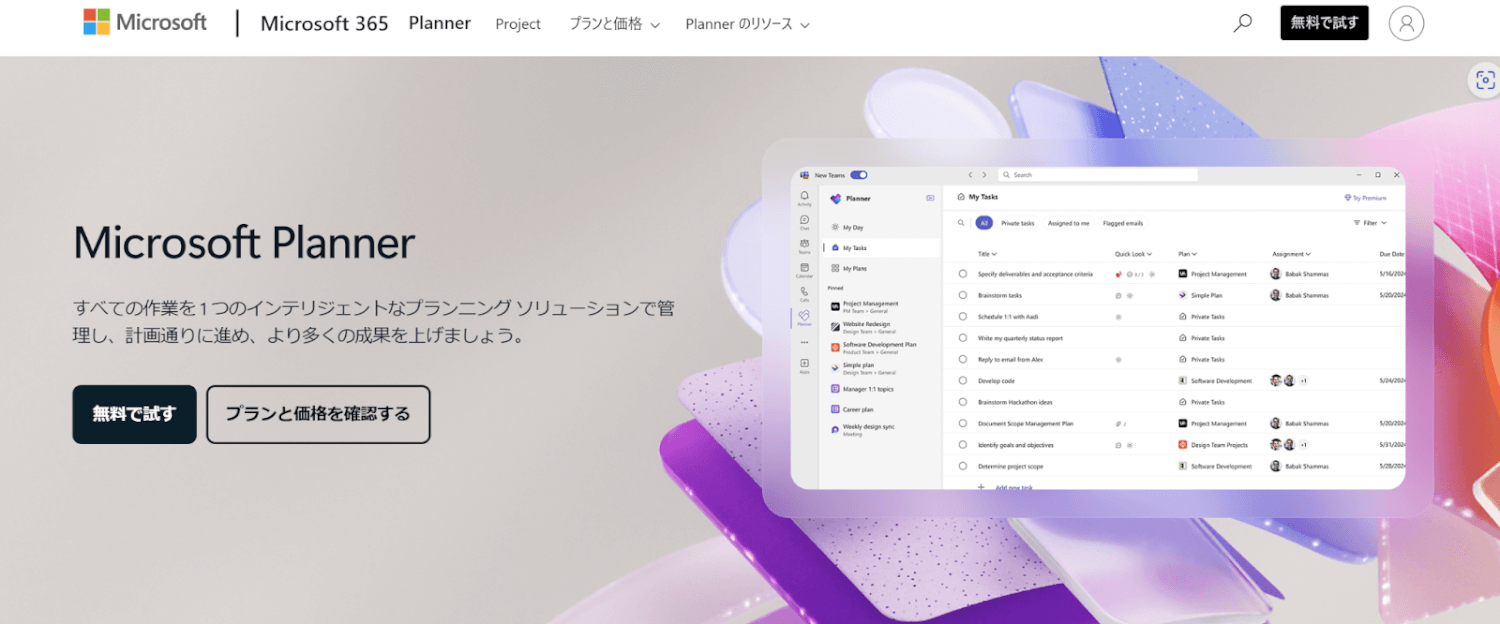
Task: Open the Website Redesign pinned plan
Action: tap(865, 327)
